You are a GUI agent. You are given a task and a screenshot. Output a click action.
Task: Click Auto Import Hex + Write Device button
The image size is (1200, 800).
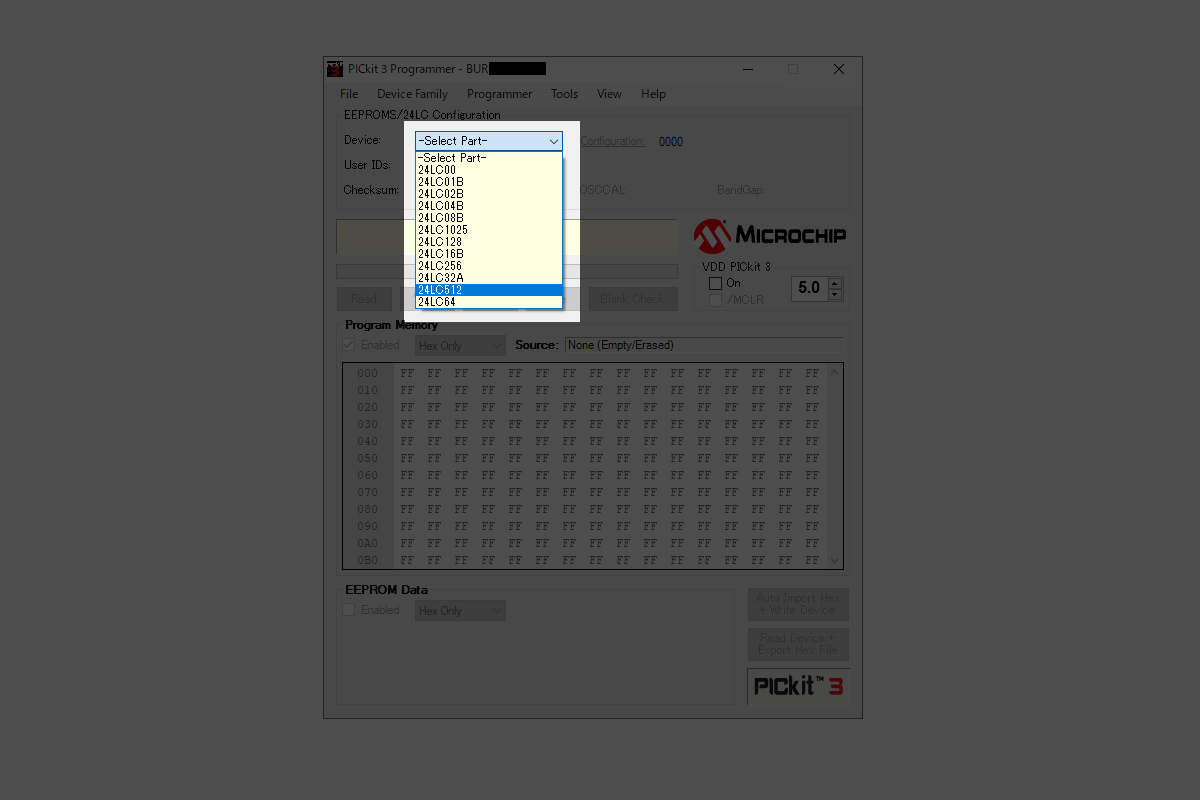tap(797, 604)
